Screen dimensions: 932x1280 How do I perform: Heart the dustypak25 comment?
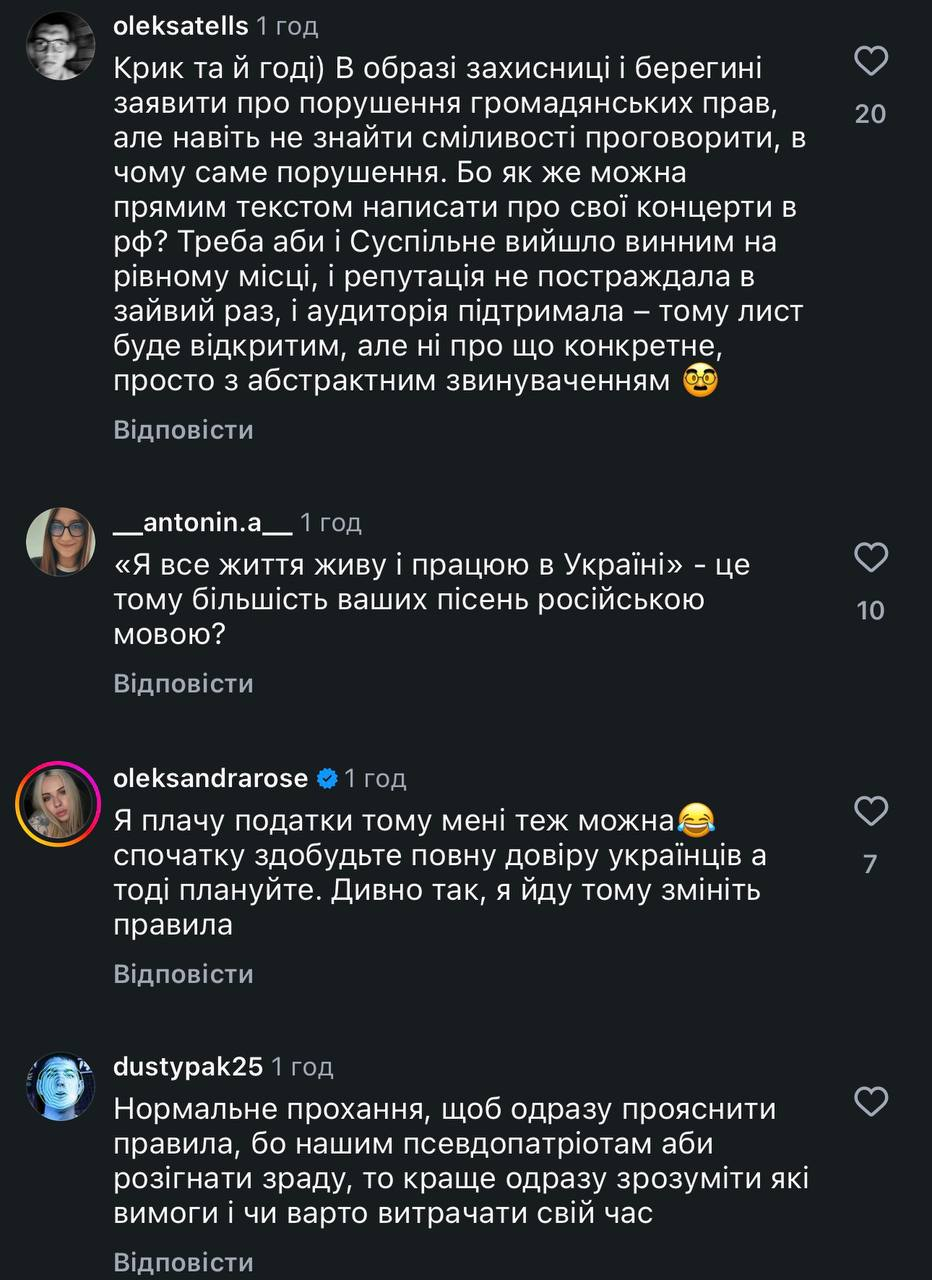[x=872, y=1102]
